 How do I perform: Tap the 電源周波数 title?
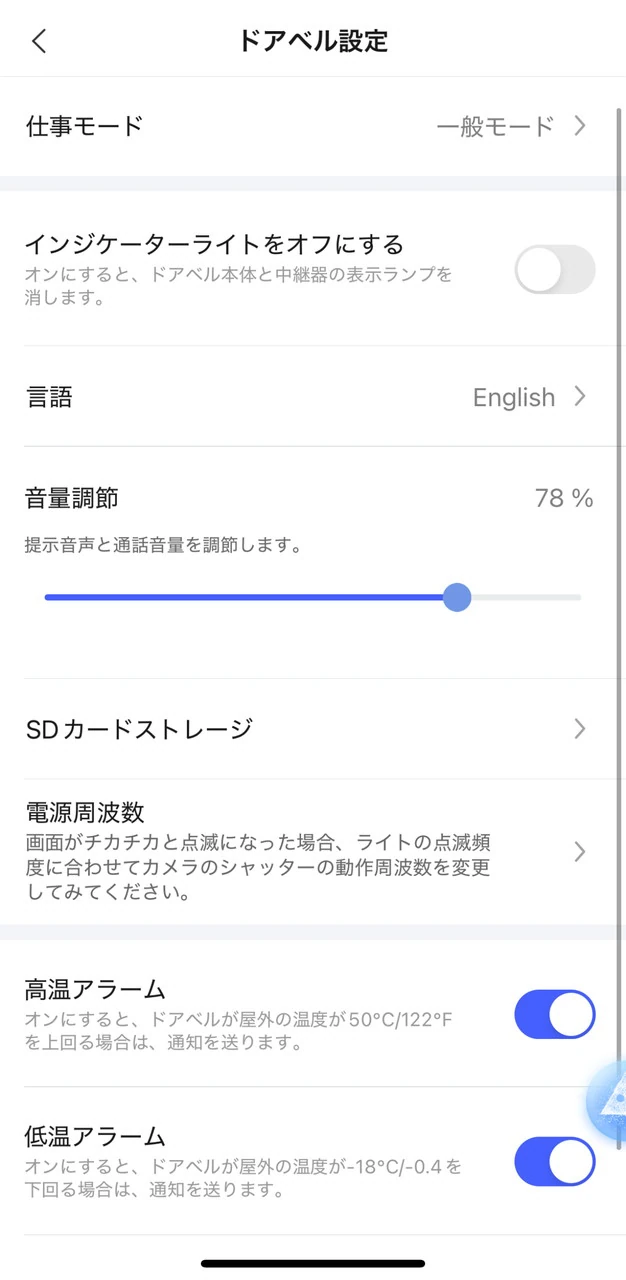coord(85,811)
